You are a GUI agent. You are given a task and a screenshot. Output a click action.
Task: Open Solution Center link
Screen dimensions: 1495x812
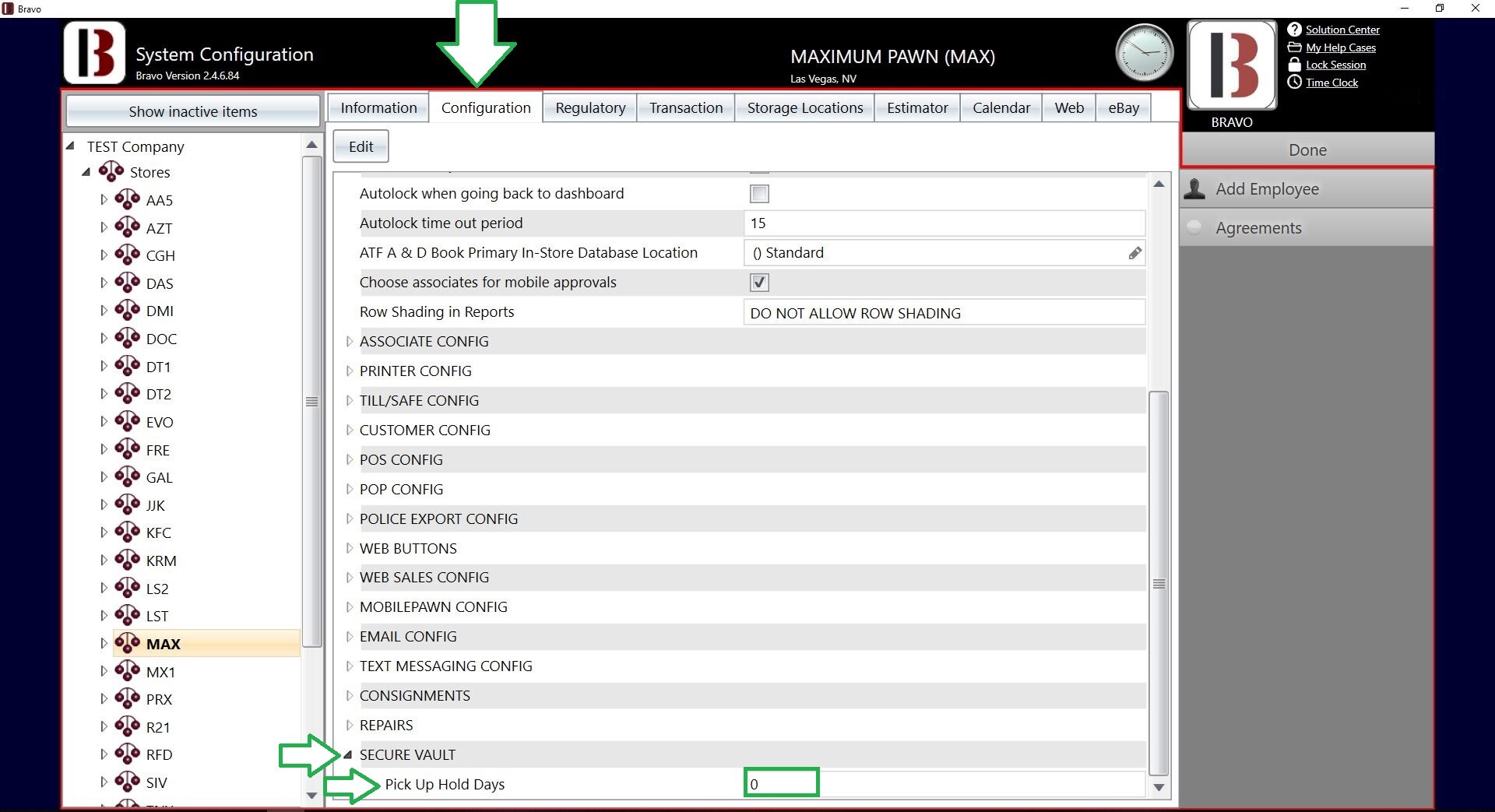pyautogui.click(x=1342, y=30)
